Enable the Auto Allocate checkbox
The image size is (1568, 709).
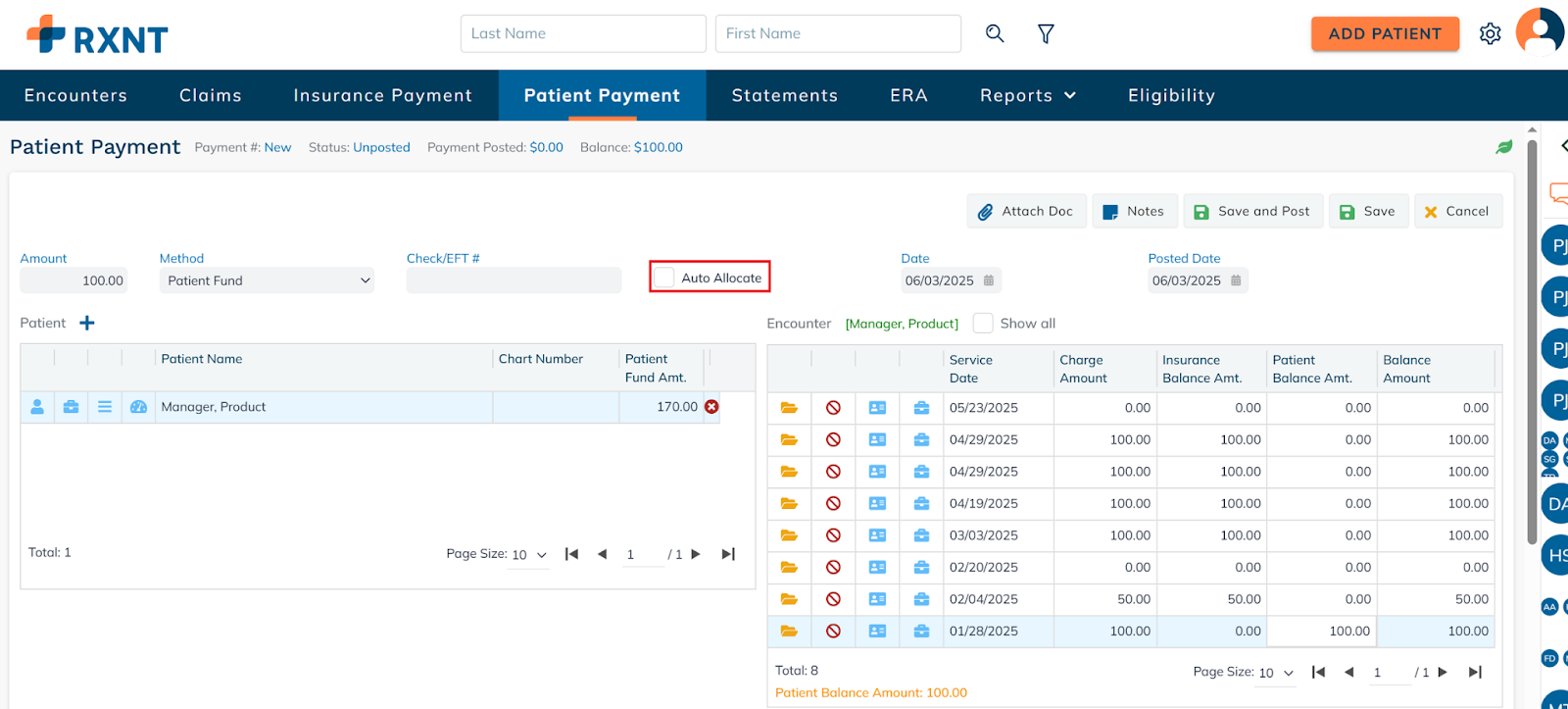[665, 278]
